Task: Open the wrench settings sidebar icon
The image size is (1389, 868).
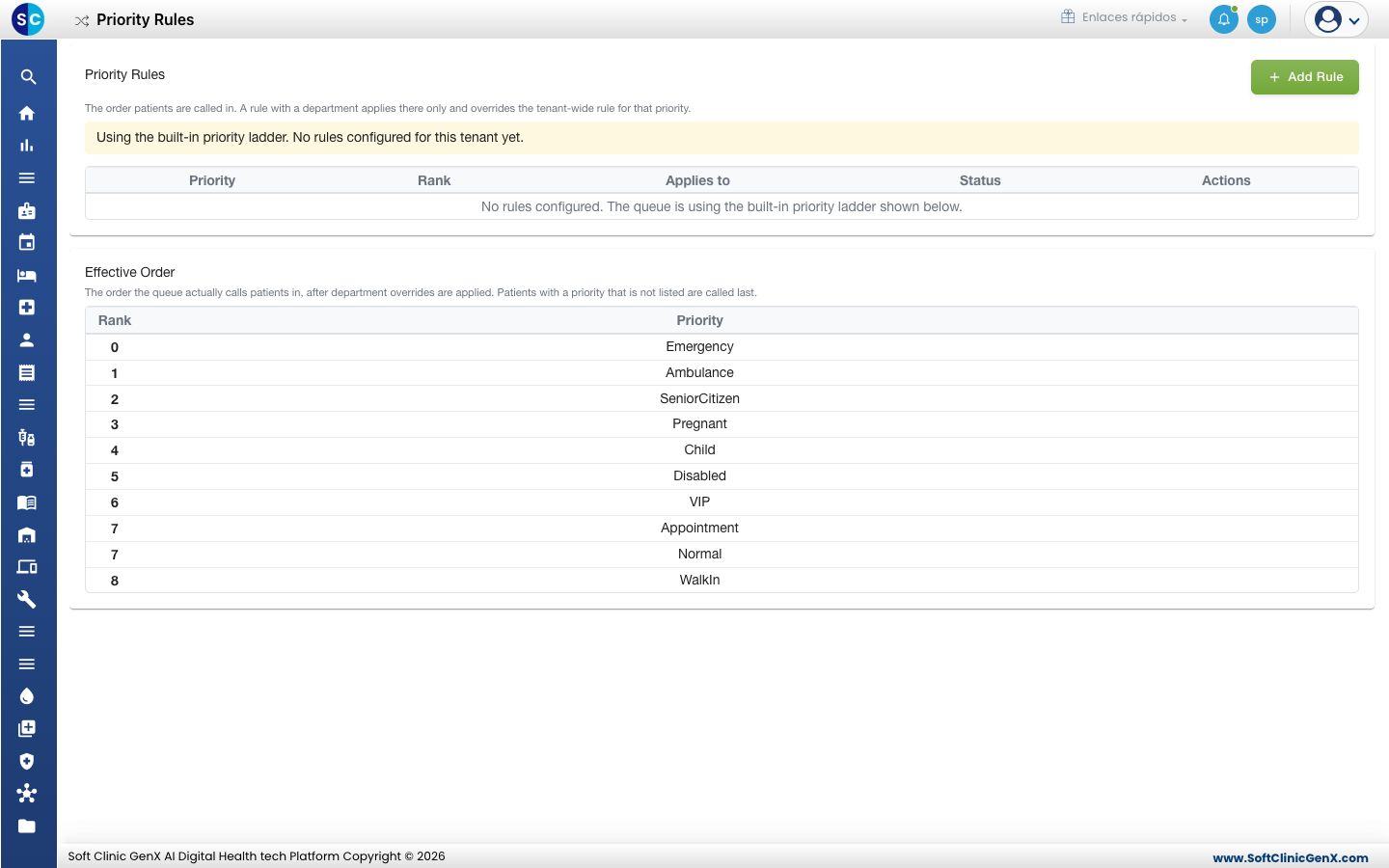Action: 27,600
